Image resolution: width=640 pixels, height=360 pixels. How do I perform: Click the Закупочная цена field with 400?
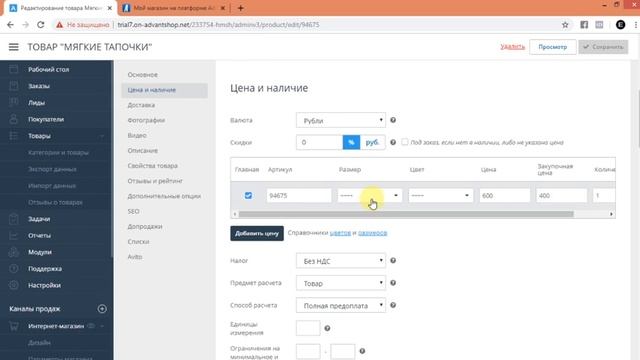562,196
